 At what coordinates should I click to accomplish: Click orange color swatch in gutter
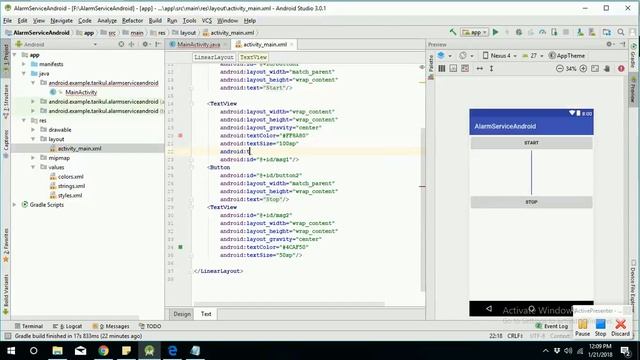pos(180,136)
